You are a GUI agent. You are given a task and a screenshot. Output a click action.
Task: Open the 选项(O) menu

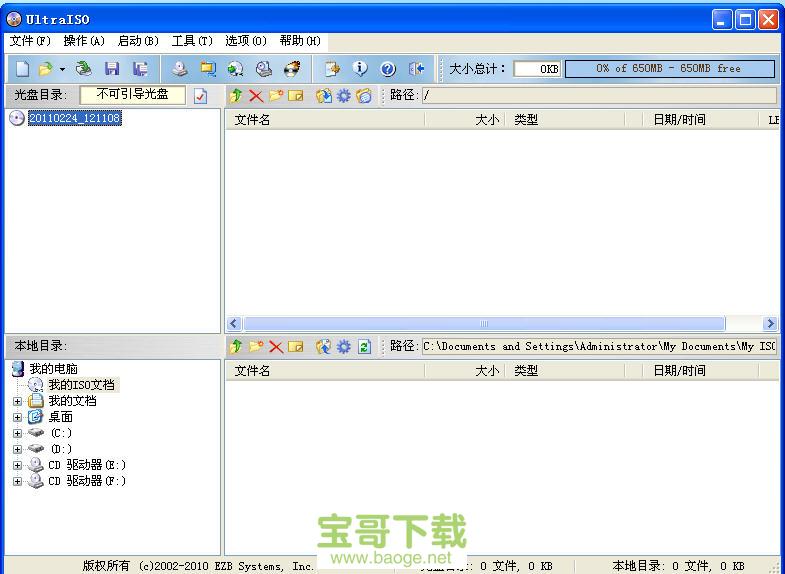[x=245, y=41]
